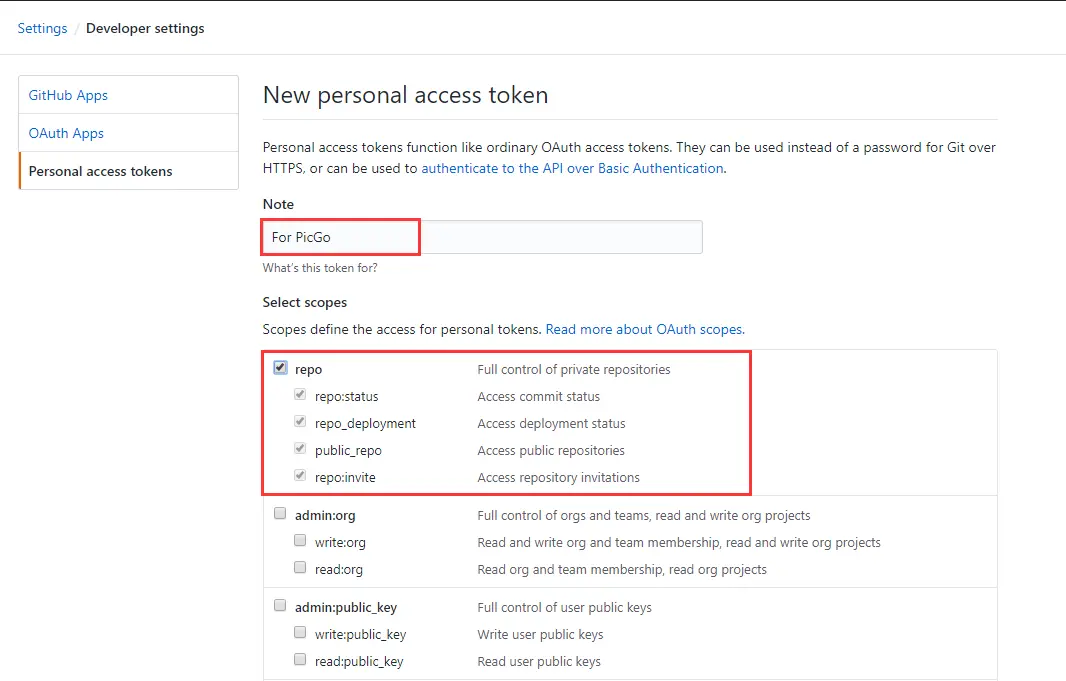The image size is (1066, 681).
Task: Toggle the repo:status checkbox
Action: click(x=300, y=396)
